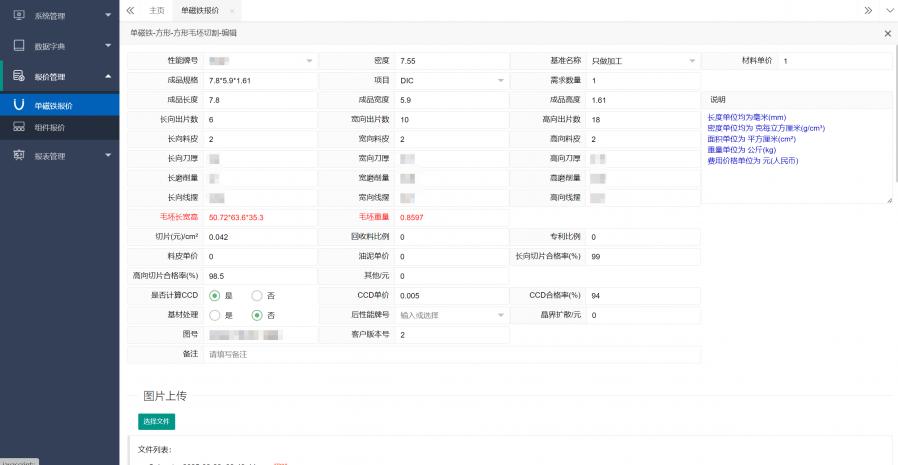Select 是 for 是否计算CCD
Image resolution: width=898 pixels, height=465 pixels.
tap(214, 296)
